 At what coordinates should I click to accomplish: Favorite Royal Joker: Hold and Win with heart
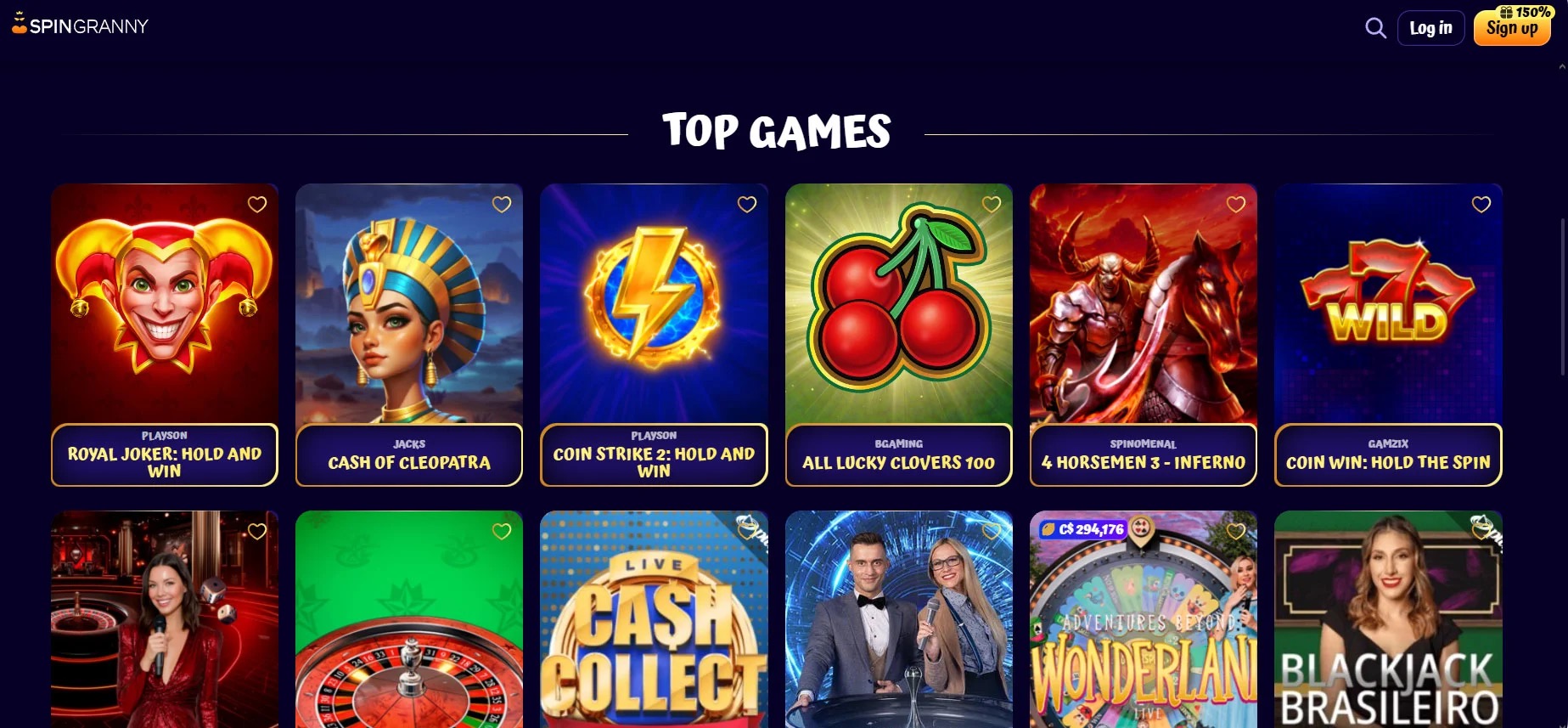[257, 204]
